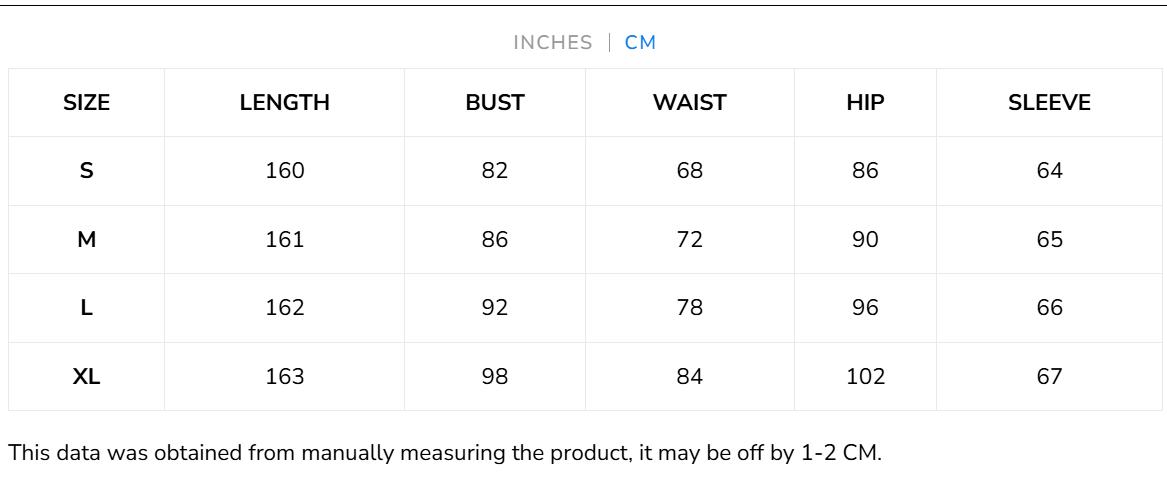Click the manual measurement disclaimer text
This screenshot has height=489, width=1167.
click(x=445, y=452)
